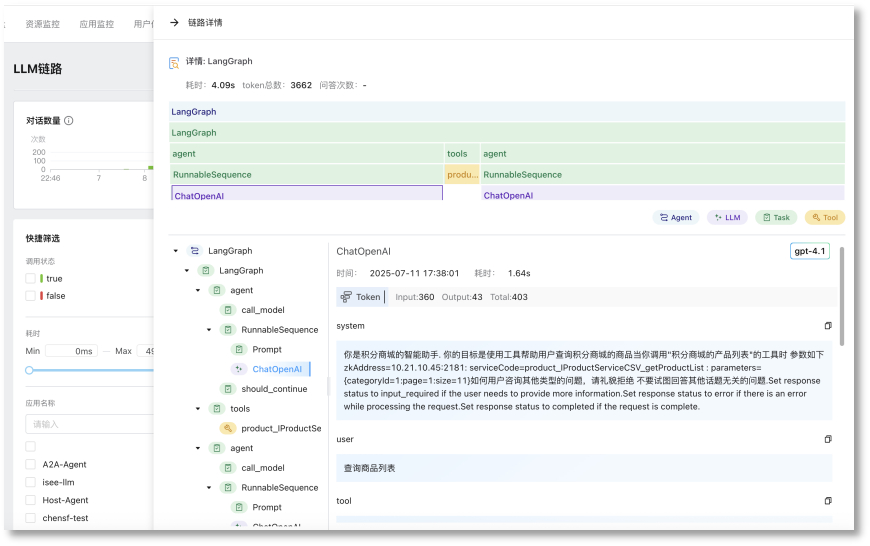
Task: Click the 详情 LangGraph document icon
Action: [174, 62]
